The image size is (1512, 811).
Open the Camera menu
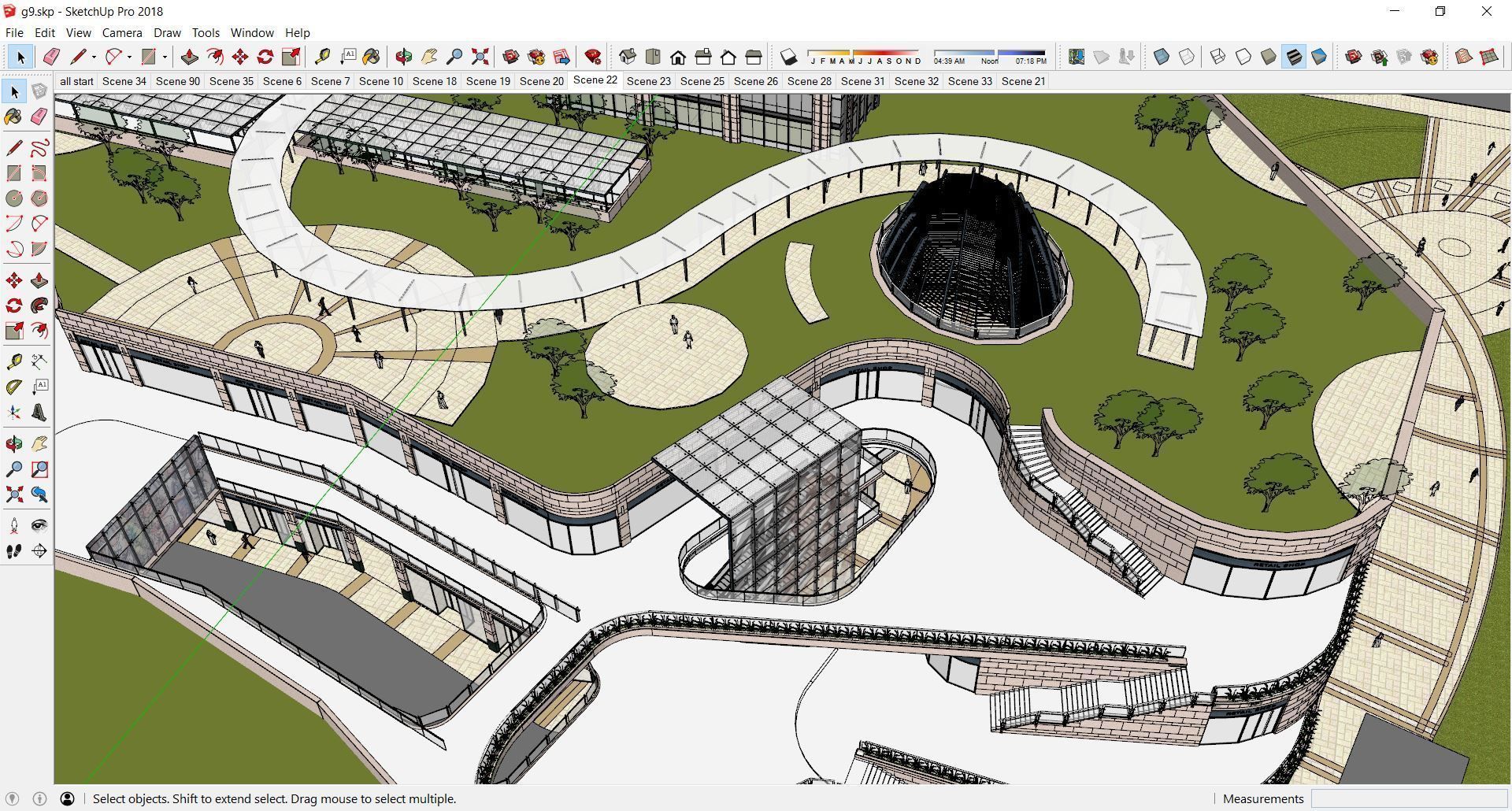point(122,33)
